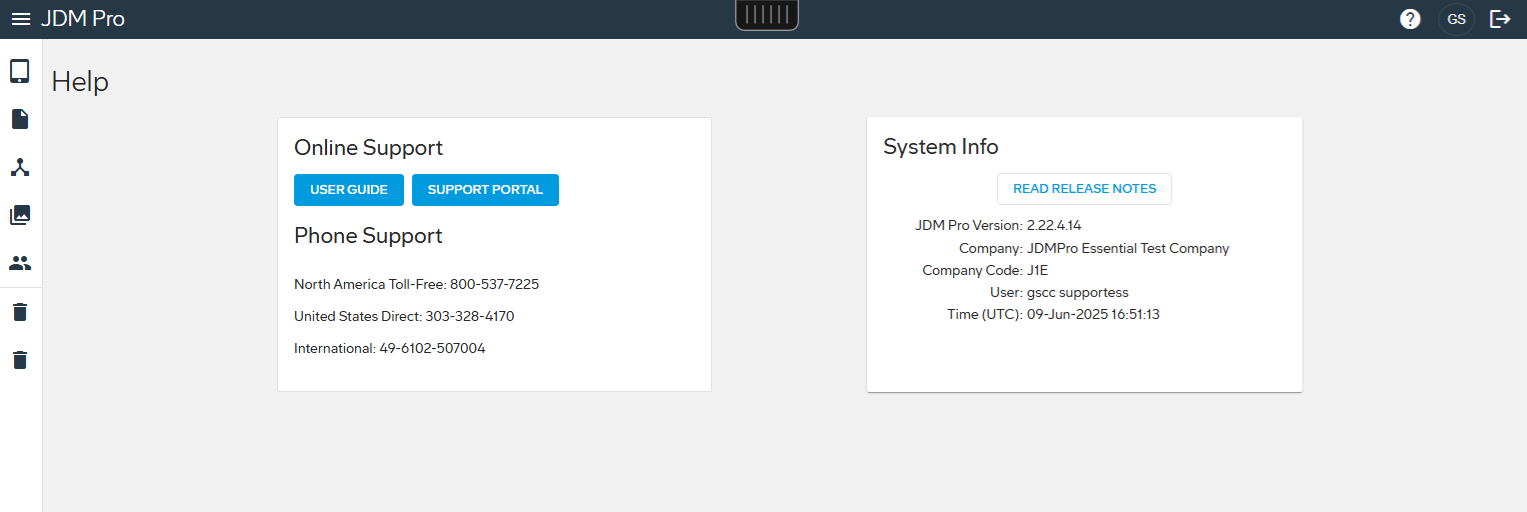Click the United States Direct phone number

(x=470, y=316)
